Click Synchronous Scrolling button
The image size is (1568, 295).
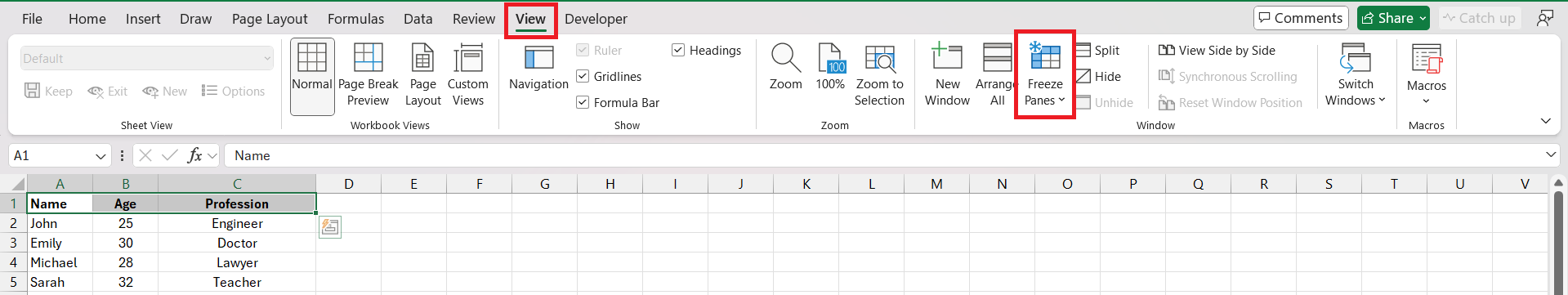1228,77
